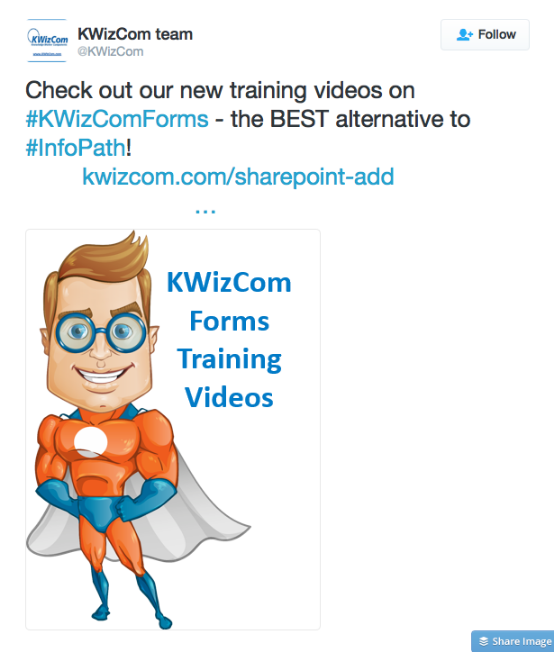554x652 pixels.
Task: Open the #InfoPath hashtag
Action: [76, 148]
